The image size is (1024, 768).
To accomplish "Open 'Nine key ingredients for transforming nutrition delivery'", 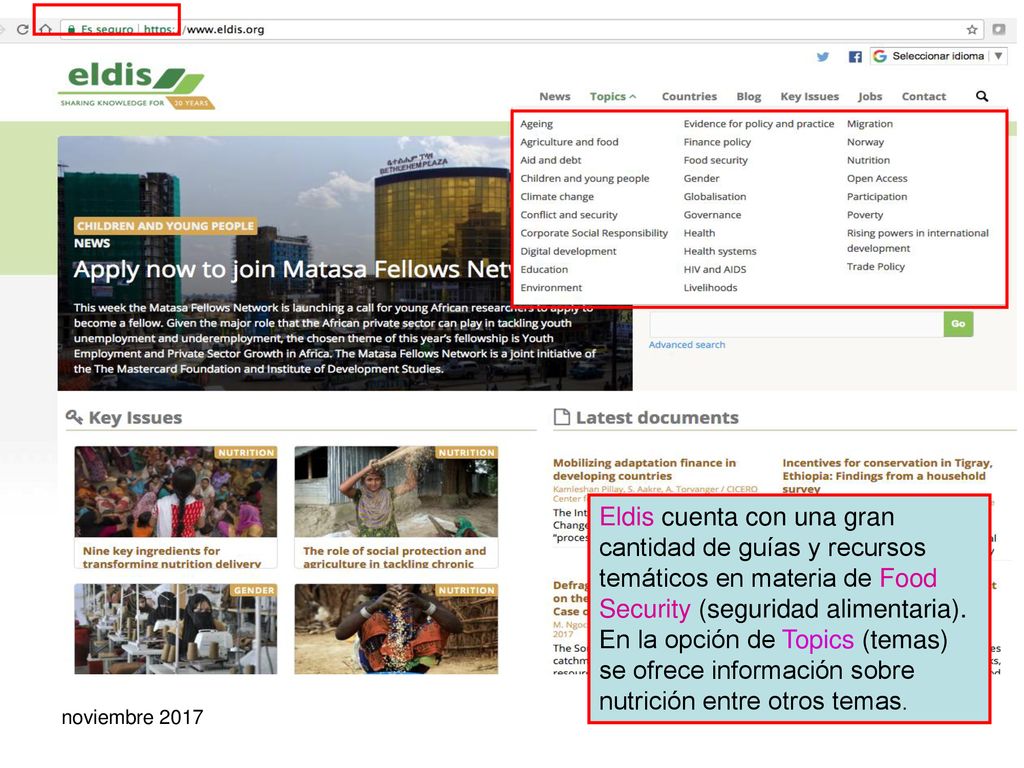I will tap(171, 557).
